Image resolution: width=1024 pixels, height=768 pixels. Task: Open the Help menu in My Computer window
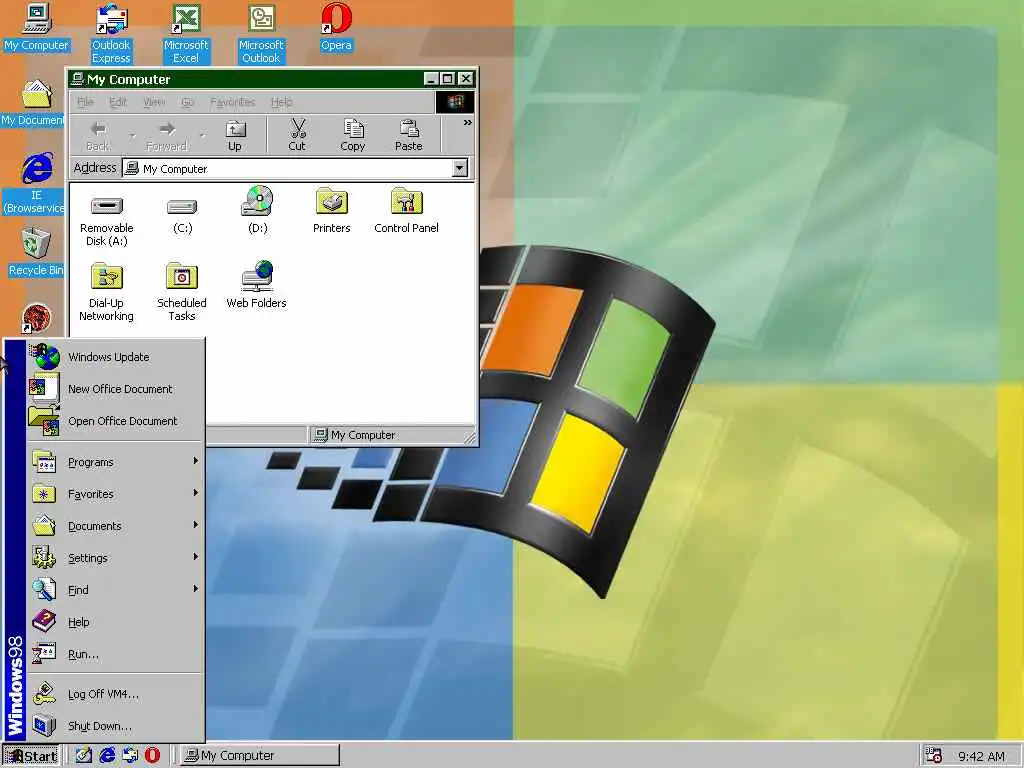(281, 102)
